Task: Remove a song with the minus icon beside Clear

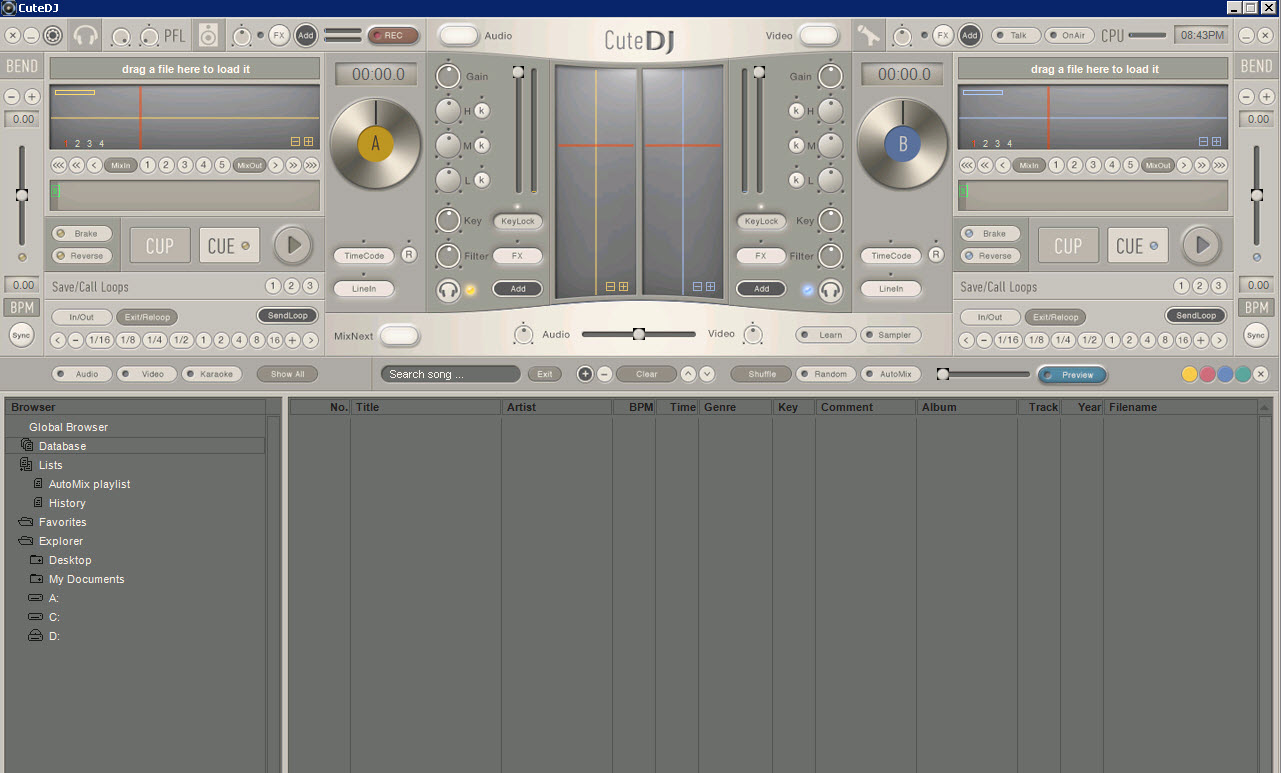Action: coord(605,374)
